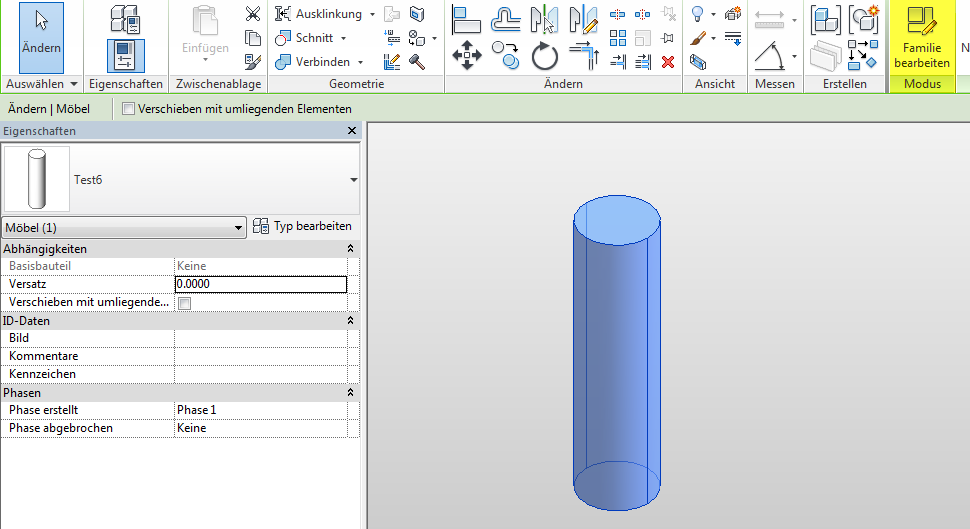
Task: Select the Copy tool in Ändern panel
Action: click(x=507, y=56)
